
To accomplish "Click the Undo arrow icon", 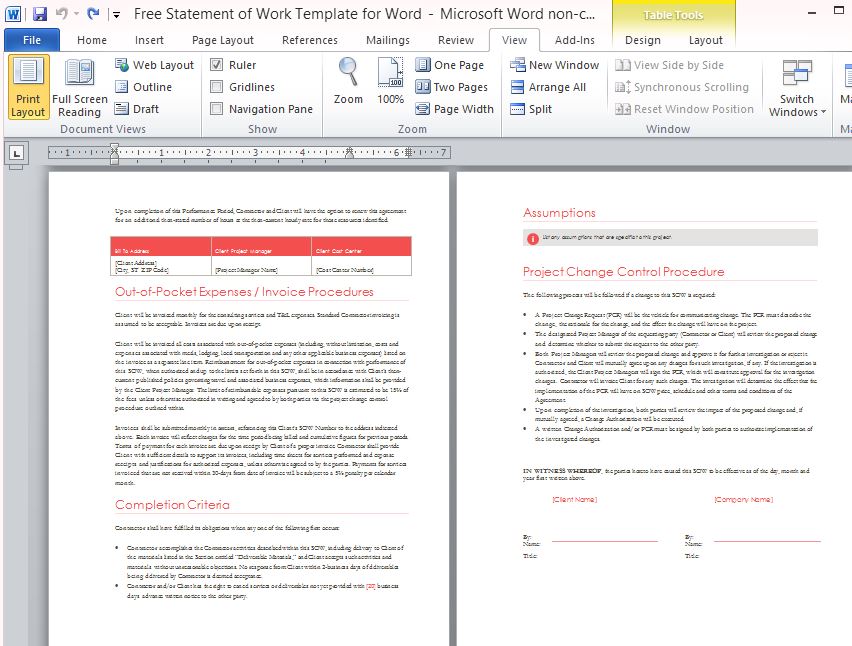I will [x=62, y=15].
